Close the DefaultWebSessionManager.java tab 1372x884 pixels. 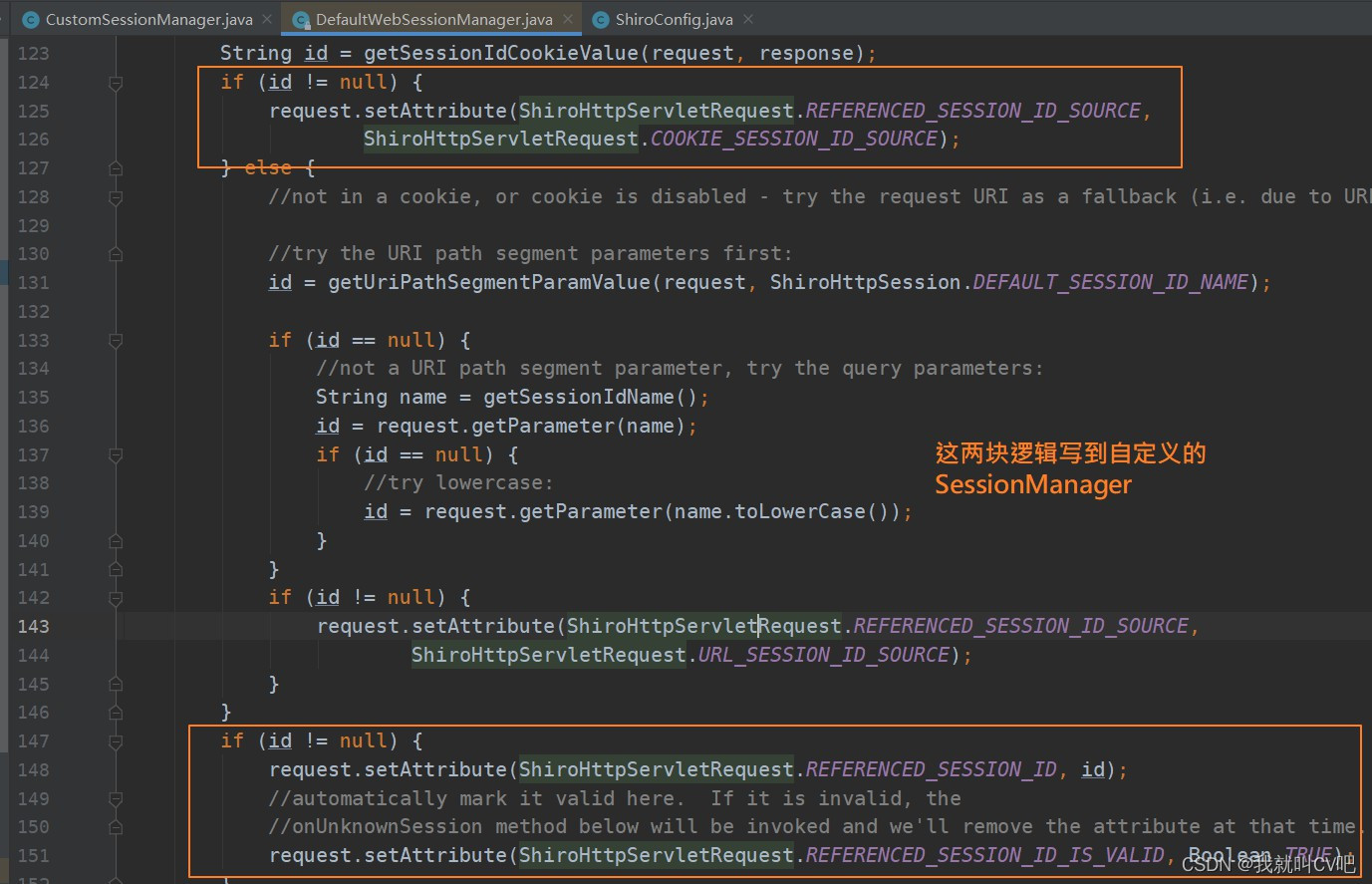[568, 19]
